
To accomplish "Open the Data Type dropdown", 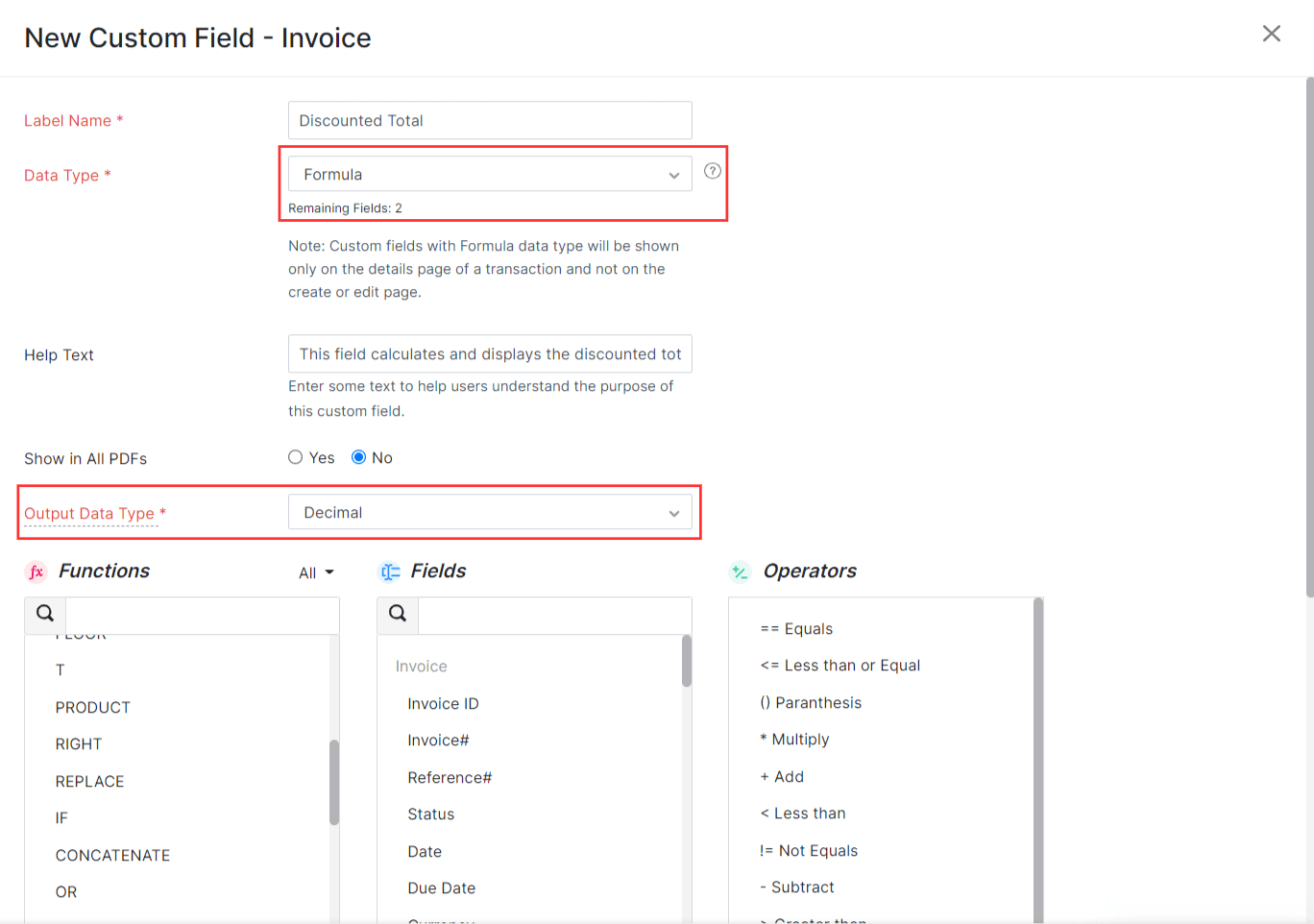I will coord(490,174).
